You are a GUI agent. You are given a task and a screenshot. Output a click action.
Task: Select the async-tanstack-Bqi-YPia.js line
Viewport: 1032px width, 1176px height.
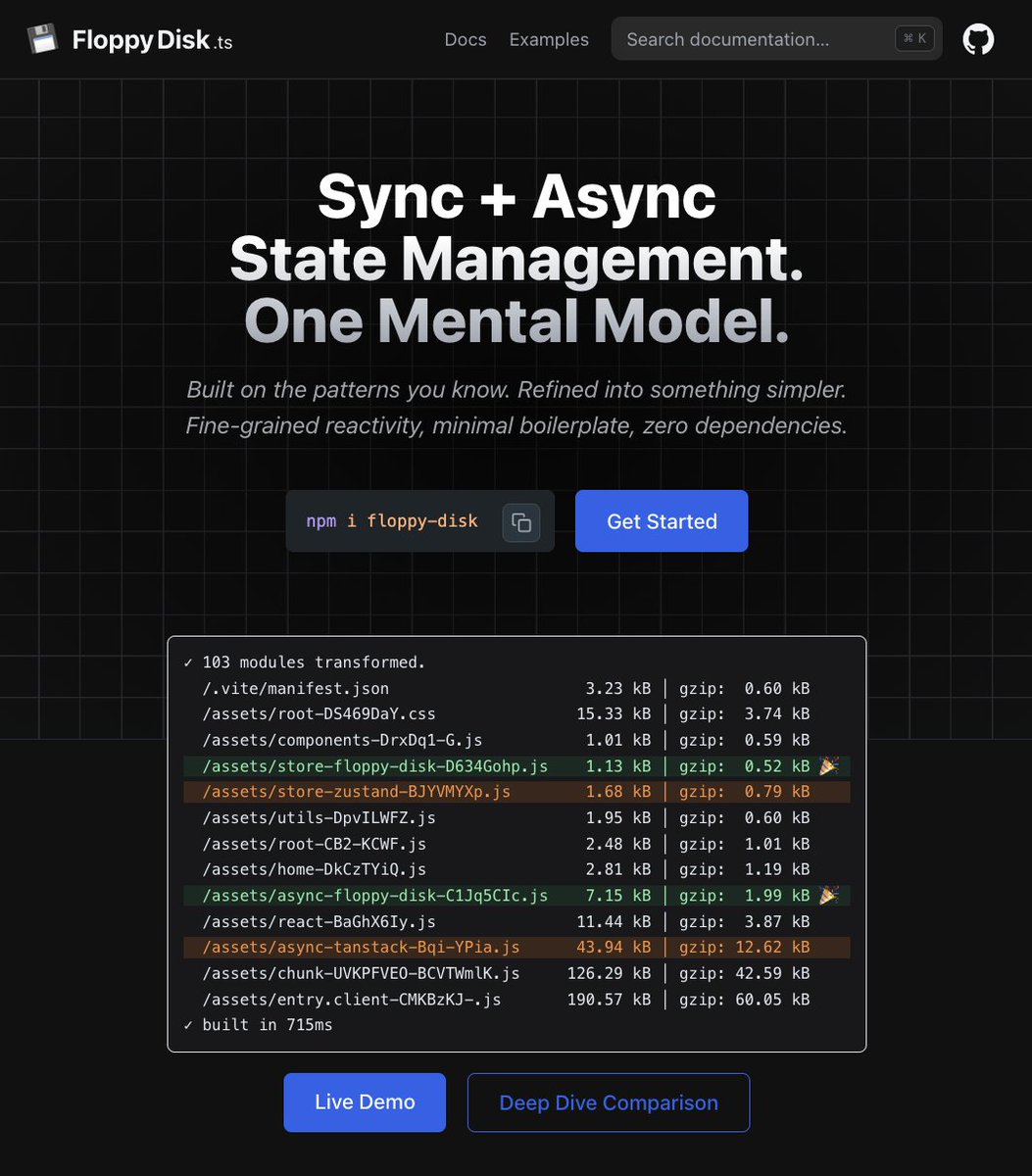click(x=516, y=948)
